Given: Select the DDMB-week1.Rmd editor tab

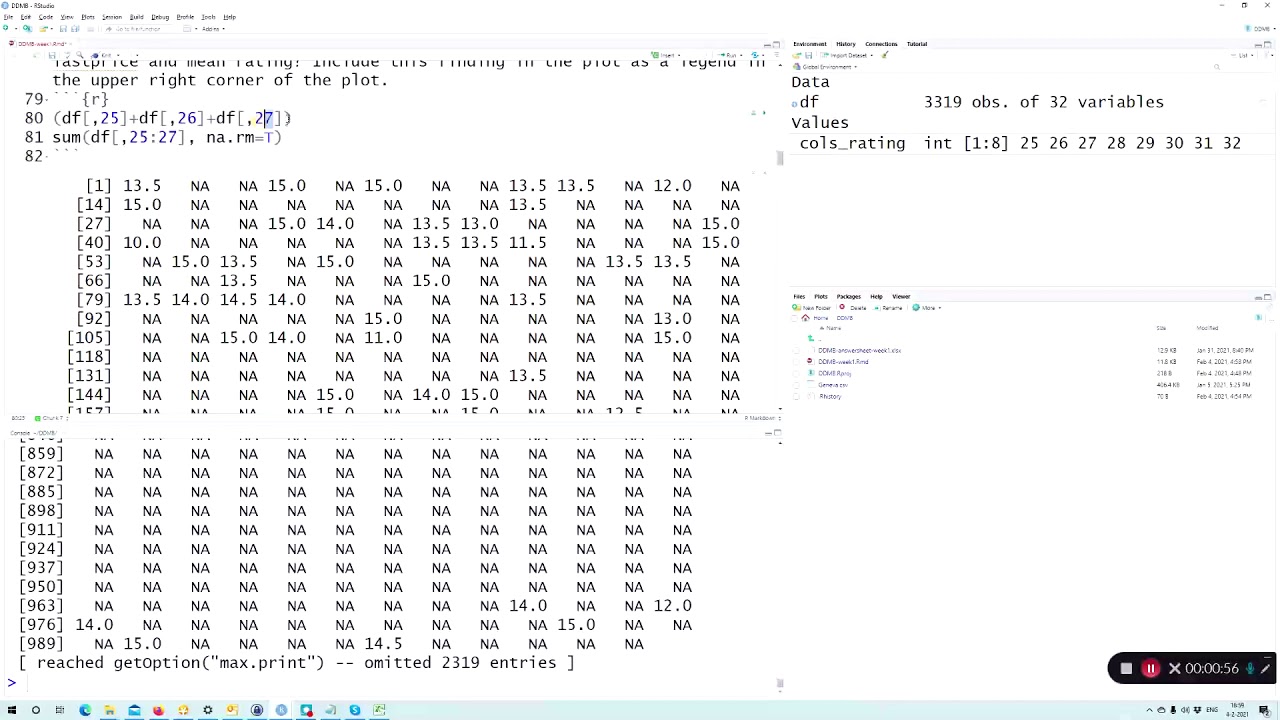Looking at the screenshot, I should point(40,44).
